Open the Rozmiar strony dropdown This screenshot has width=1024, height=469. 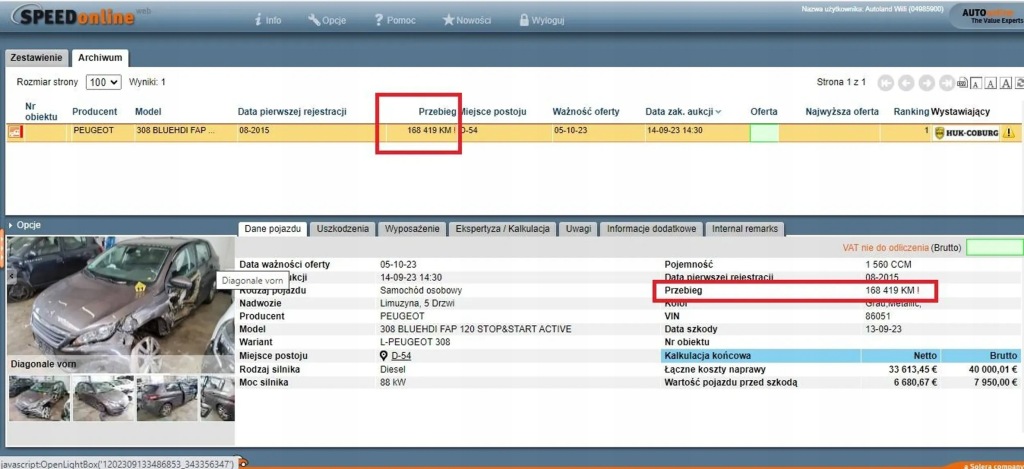pos(103,82)
